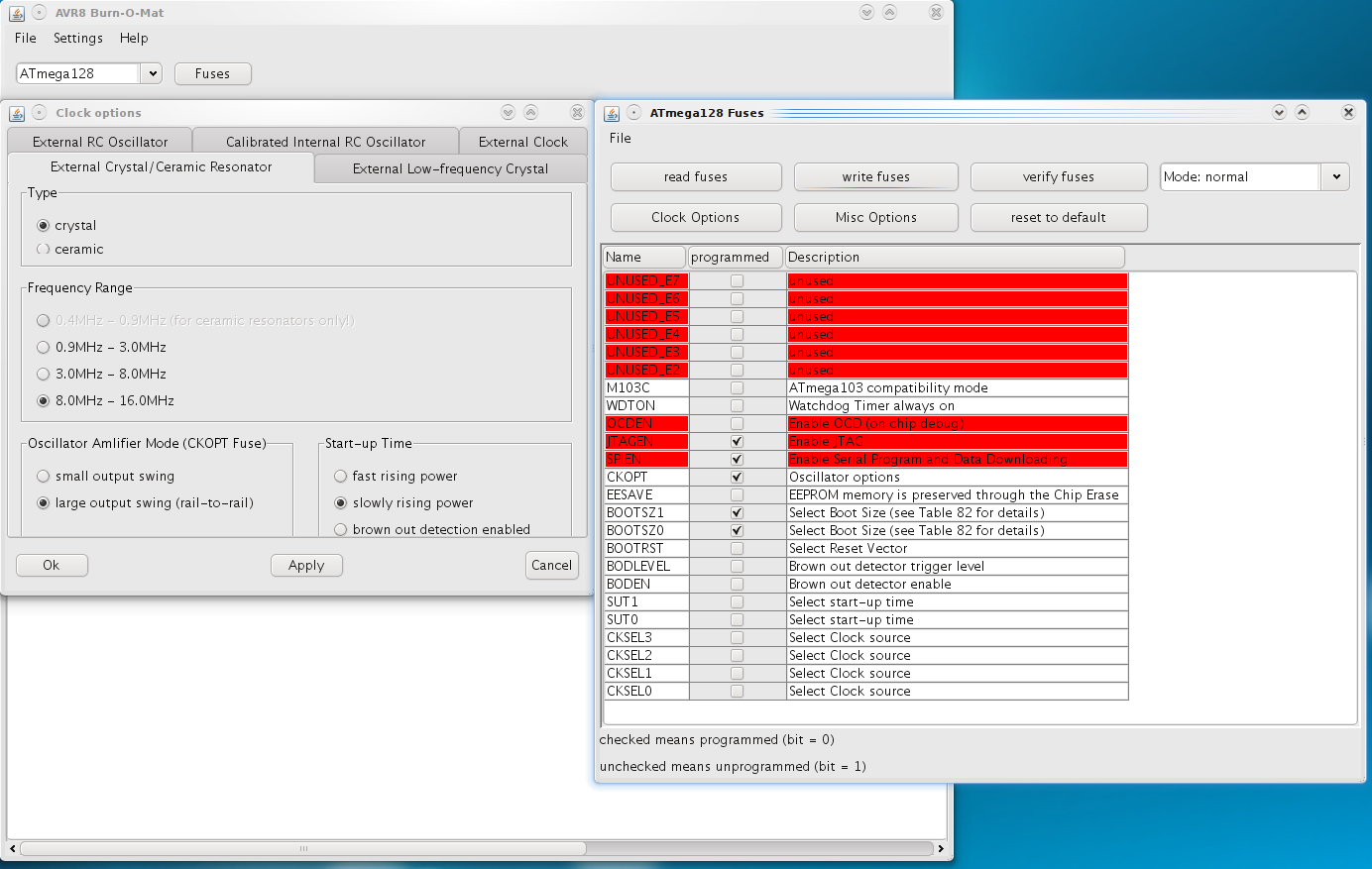This screenshot has height=869, width=1372.
Task: Toggle the WDTON fuse checkbox
Action: [x=737, y=406]
